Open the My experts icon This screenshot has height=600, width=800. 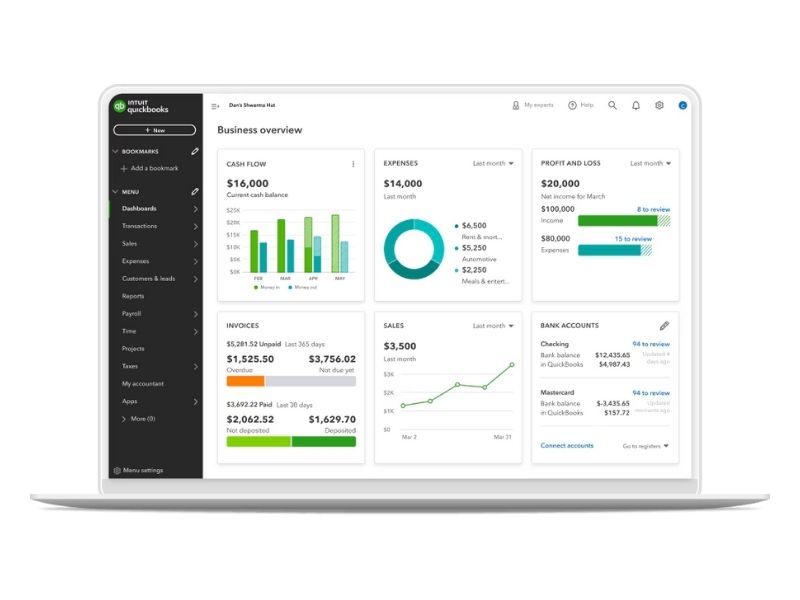click(x=516, y=105)
